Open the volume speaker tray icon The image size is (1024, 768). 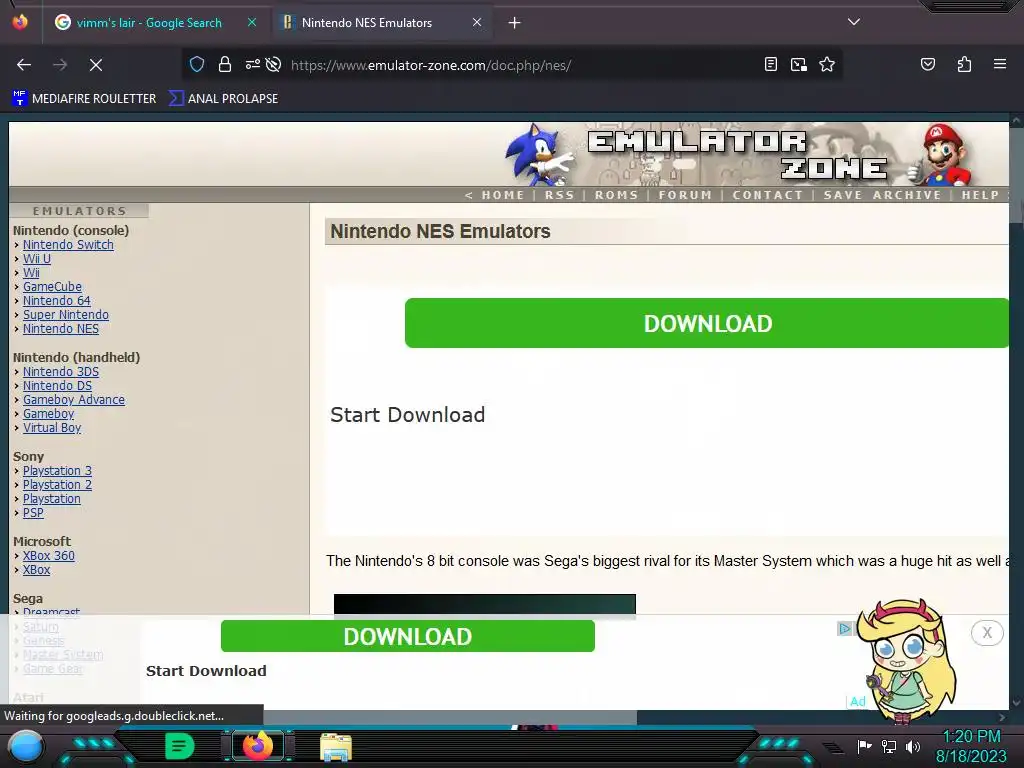point(913,746)
